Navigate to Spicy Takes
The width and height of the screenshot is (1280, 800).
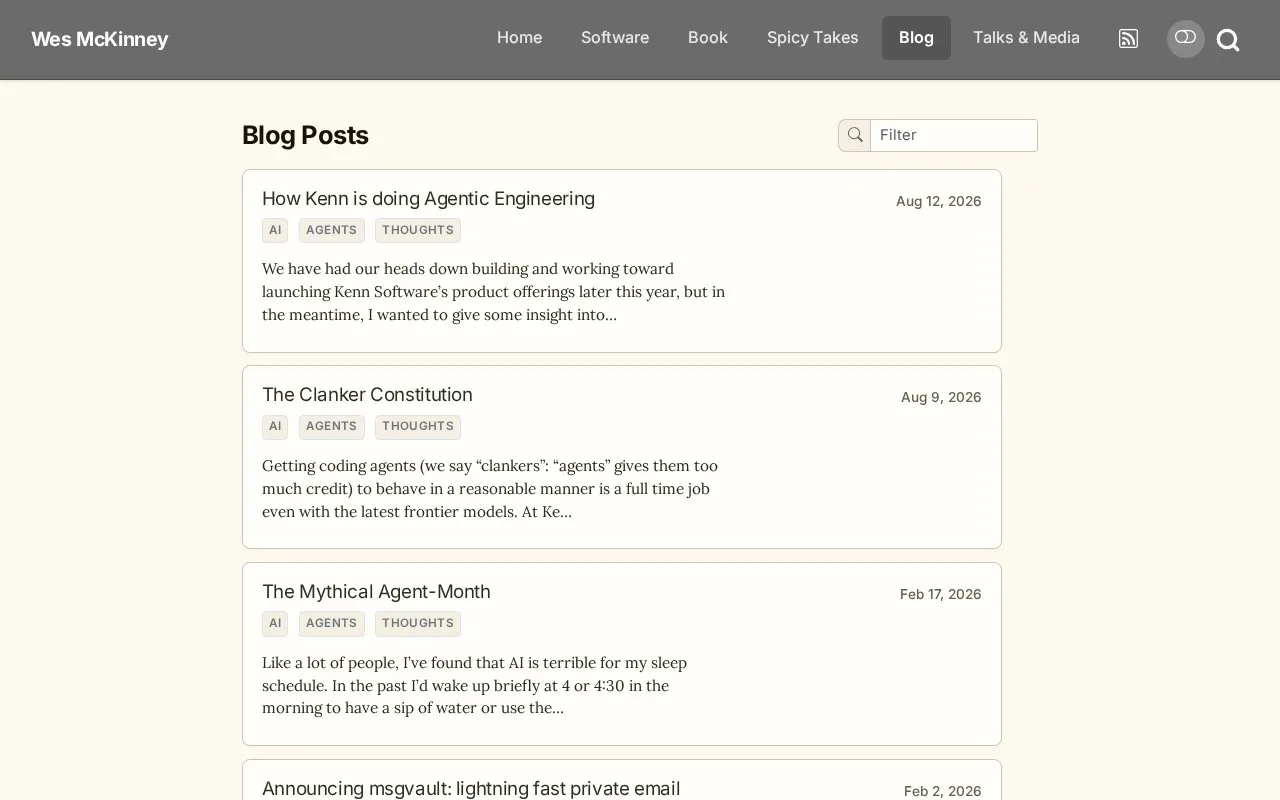813,38
